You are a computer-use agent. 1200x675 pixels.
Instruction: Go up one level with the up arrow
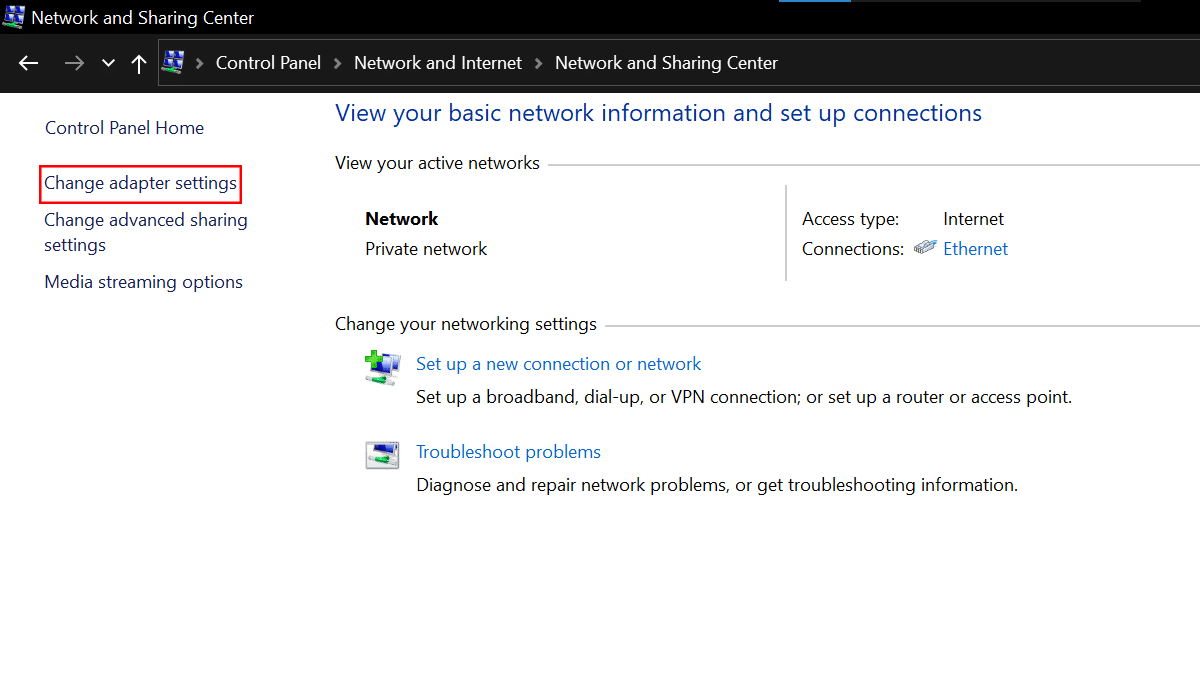139,63
